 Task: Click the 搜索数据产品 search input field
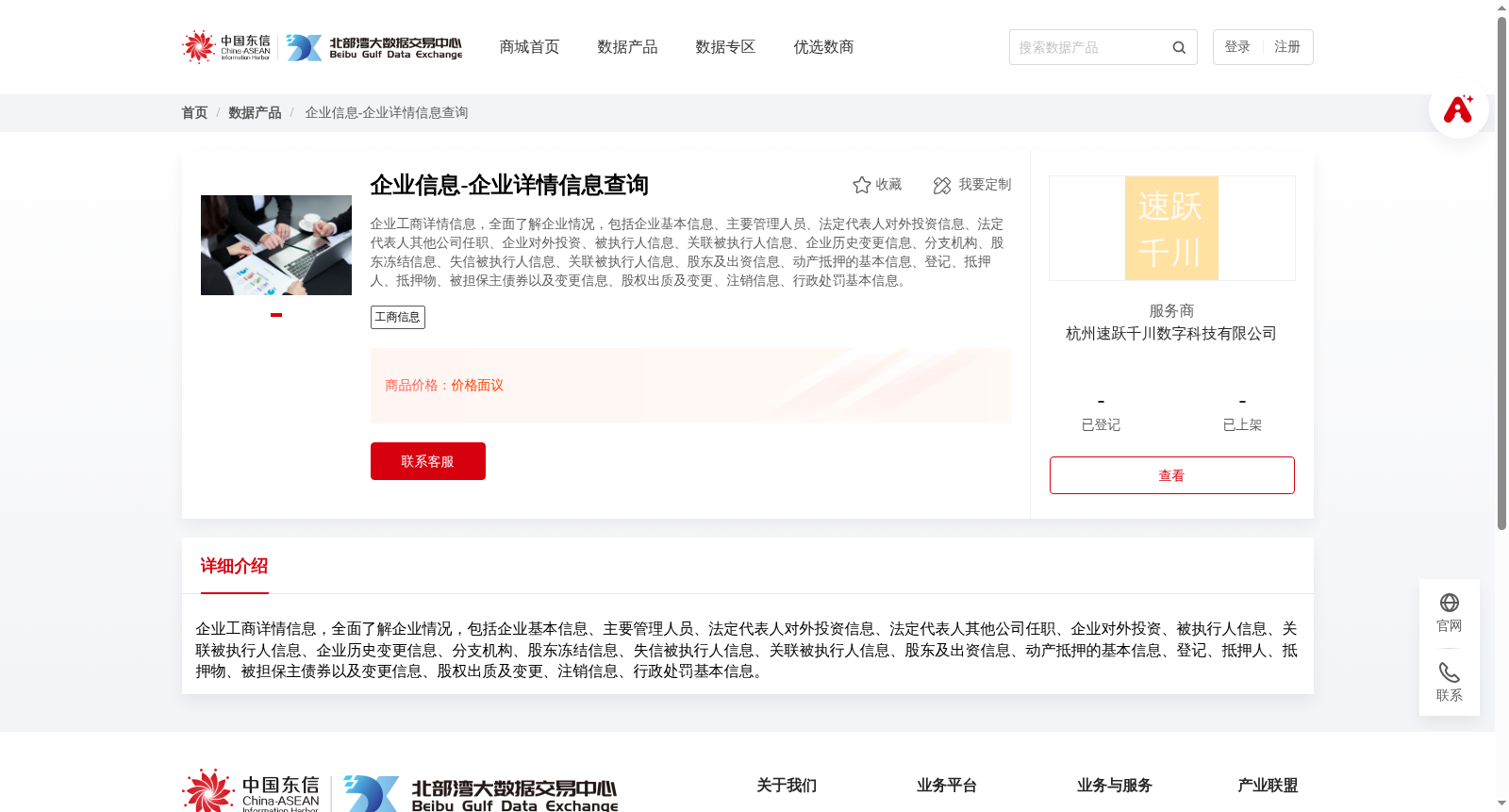(1089, 47)
